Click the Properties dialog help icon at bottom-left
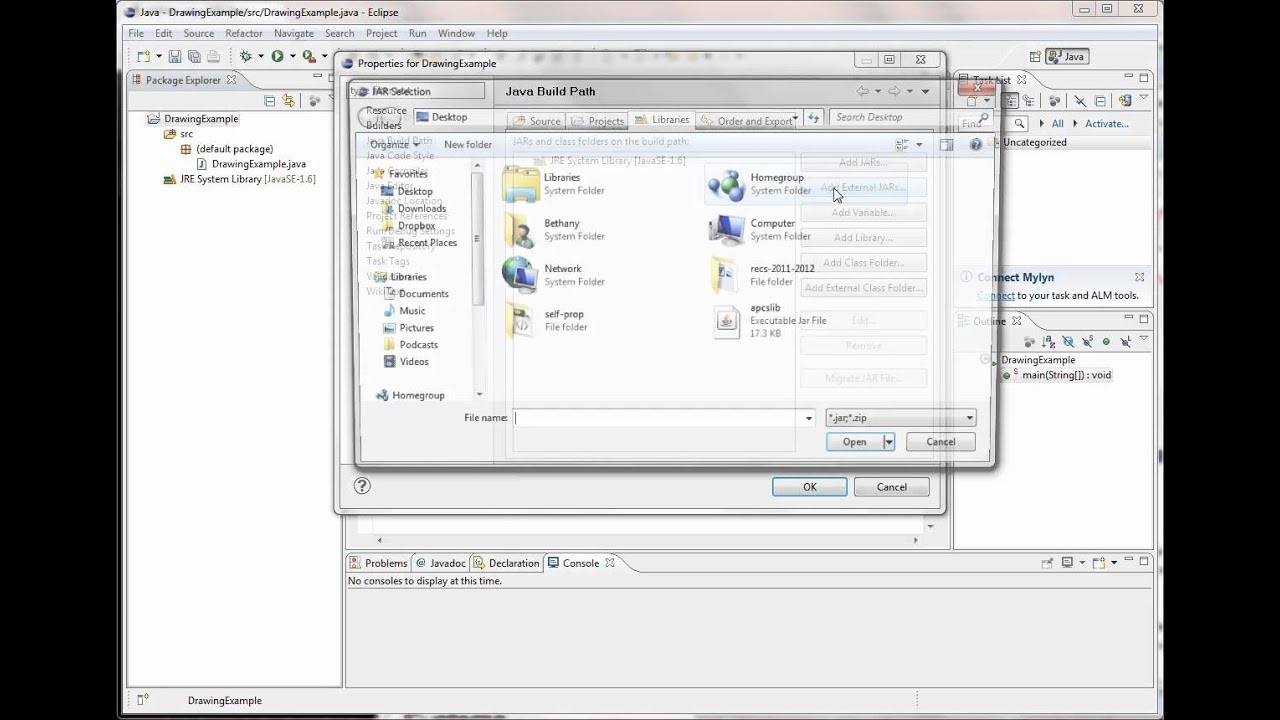 pos(362,486)
